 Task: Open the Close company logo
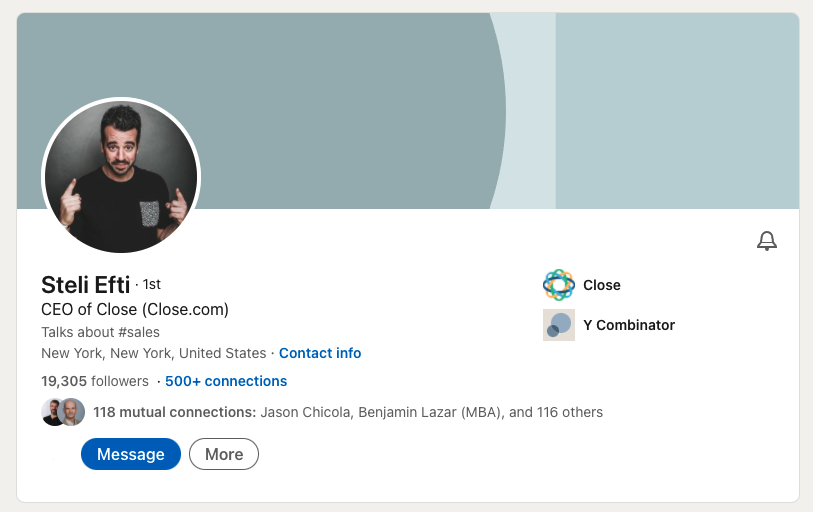point(558,285)
